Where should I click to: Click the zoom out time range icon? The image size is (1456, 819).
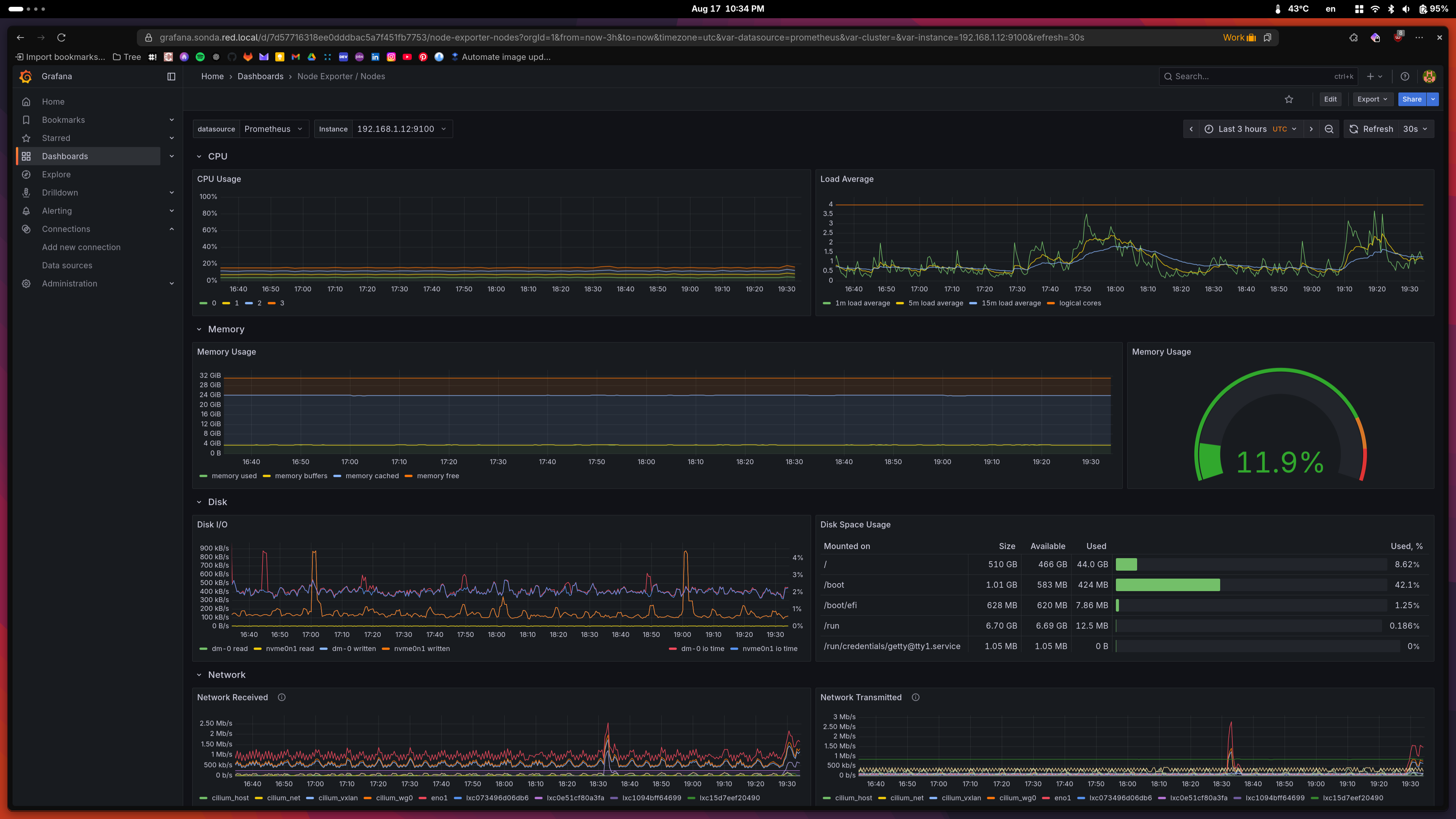pos(1329,129)
